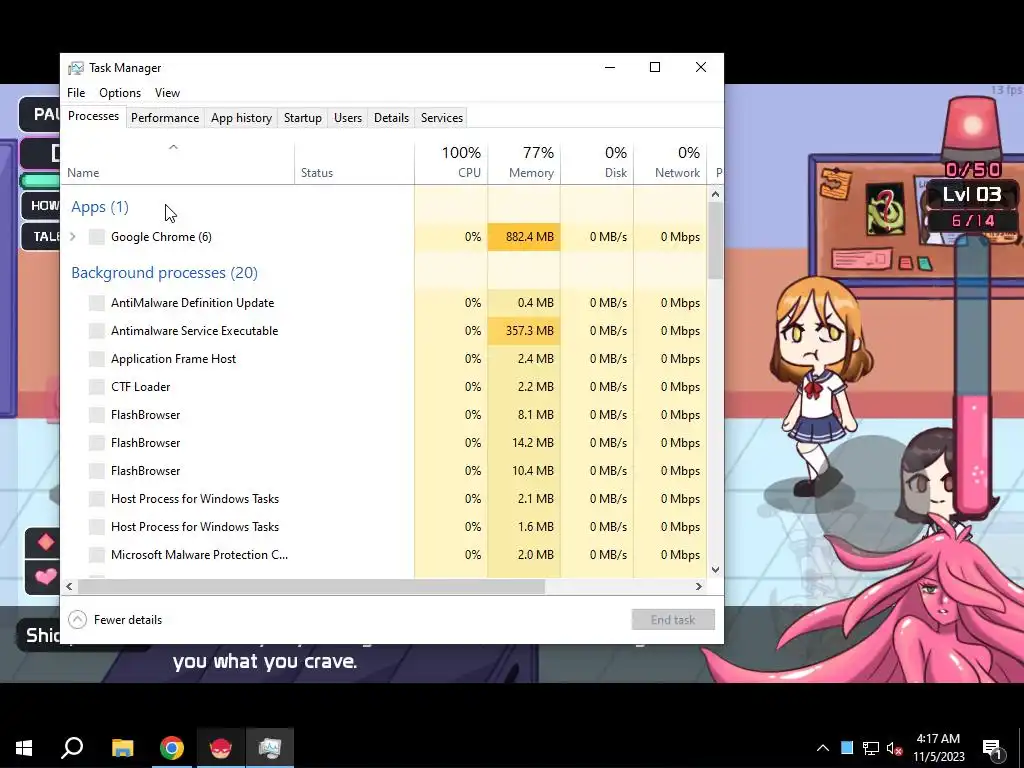The image size is (1024, 768).
Task: Show hidden system tray icons
Action: point(823,748)
